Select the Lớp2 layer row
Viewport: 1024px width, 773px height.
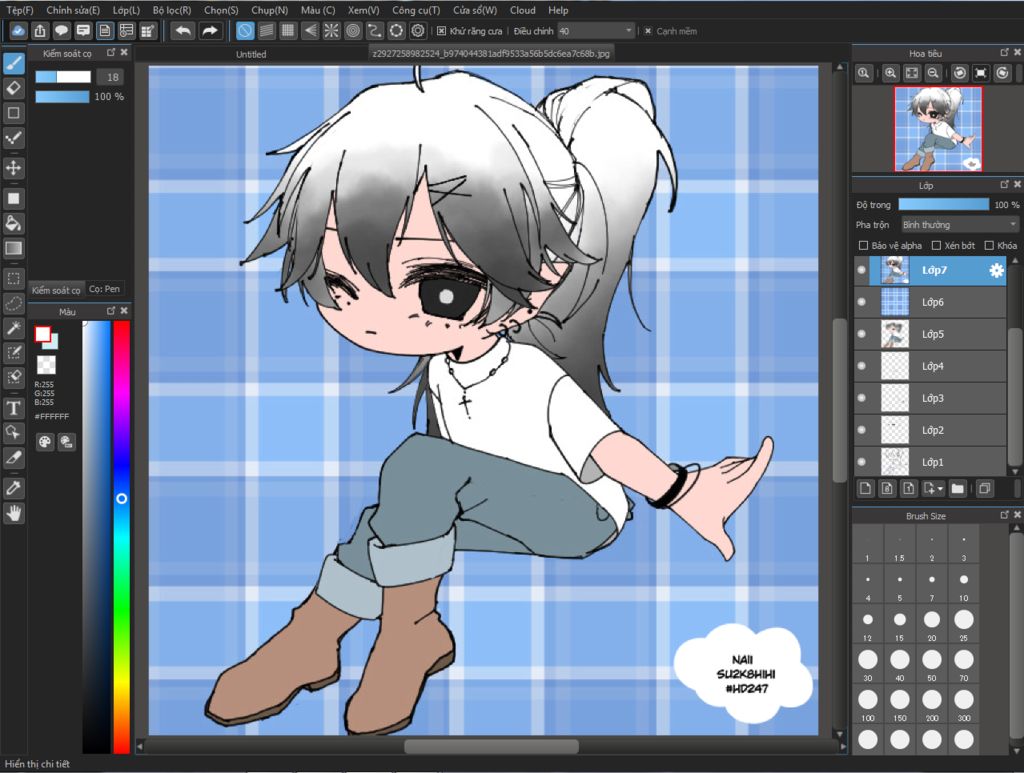(930, 430)
